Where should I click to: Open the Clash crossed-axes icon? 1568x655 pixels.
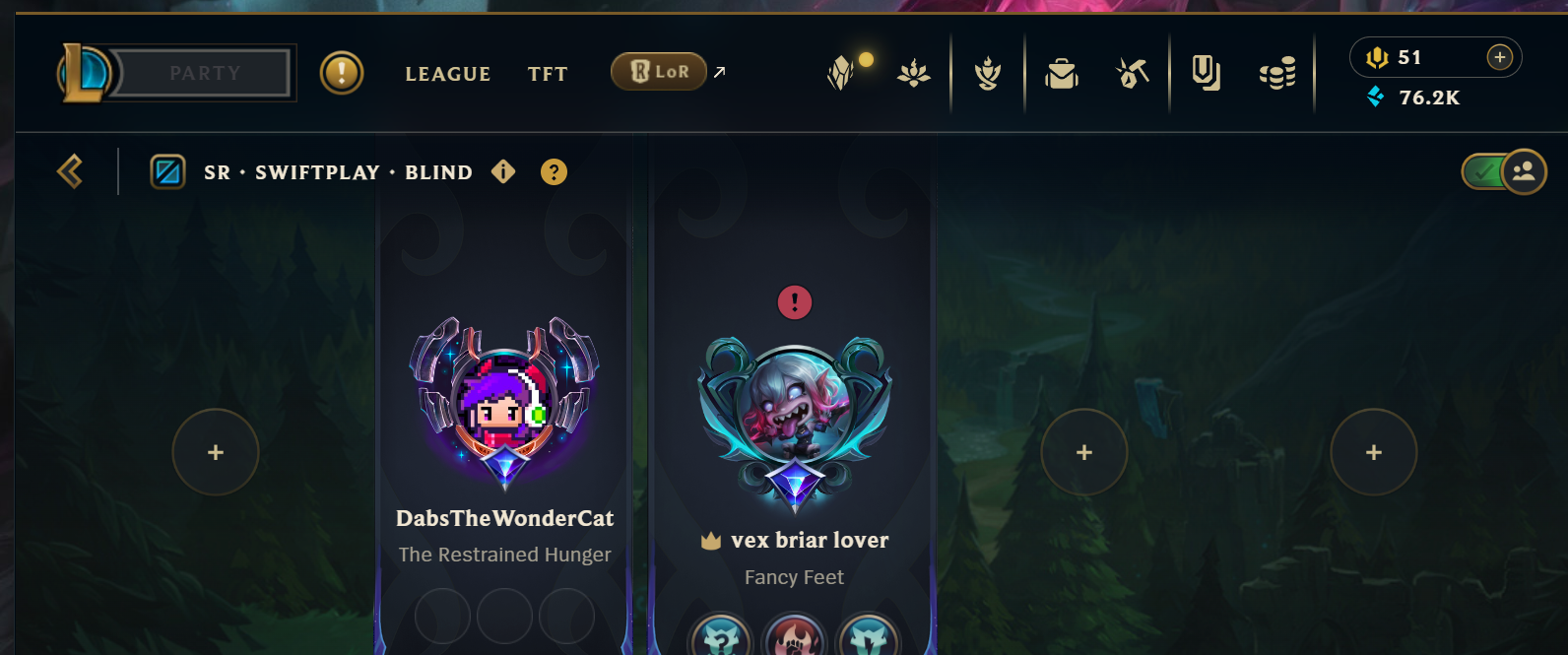tap(1133, 73)
